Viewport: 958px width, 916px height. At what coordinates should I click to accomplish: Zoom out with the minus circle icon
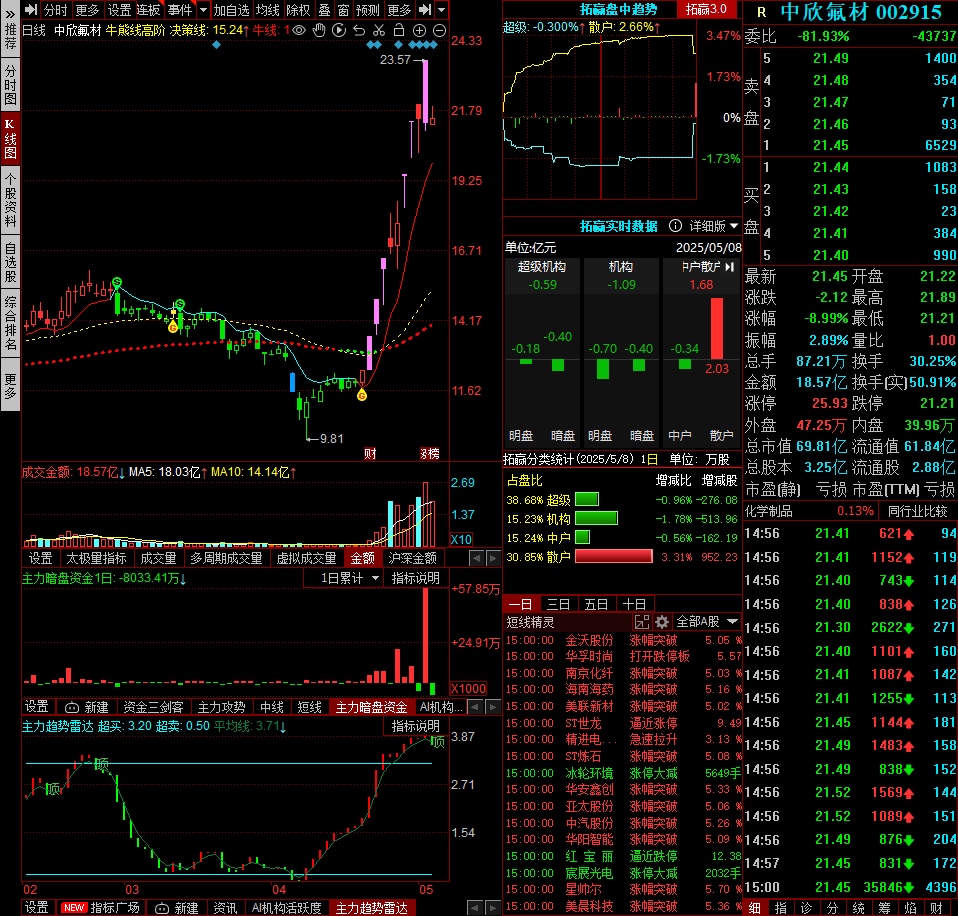[439, 30]
